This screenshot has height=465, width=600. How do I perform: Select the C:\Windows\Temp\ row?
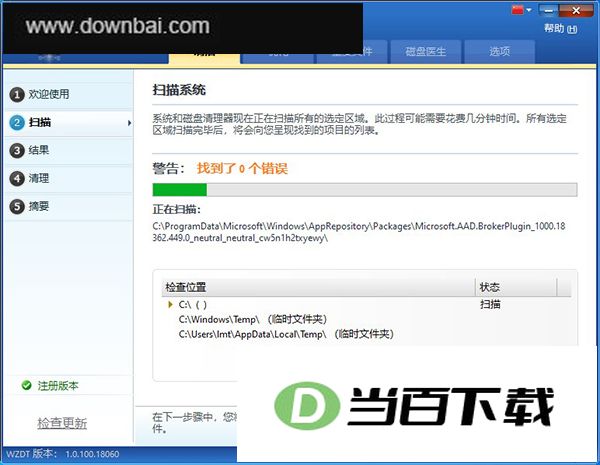[366, 319]
